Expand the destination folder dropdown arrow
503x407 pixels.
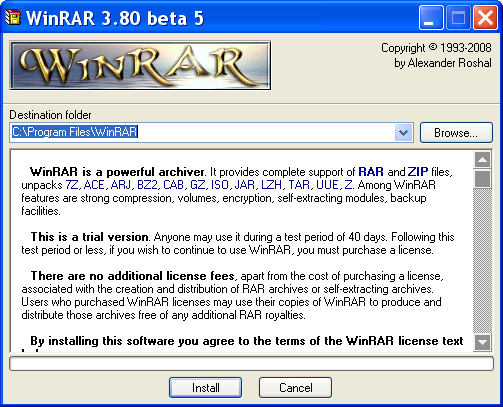click(x=404, y=133)
